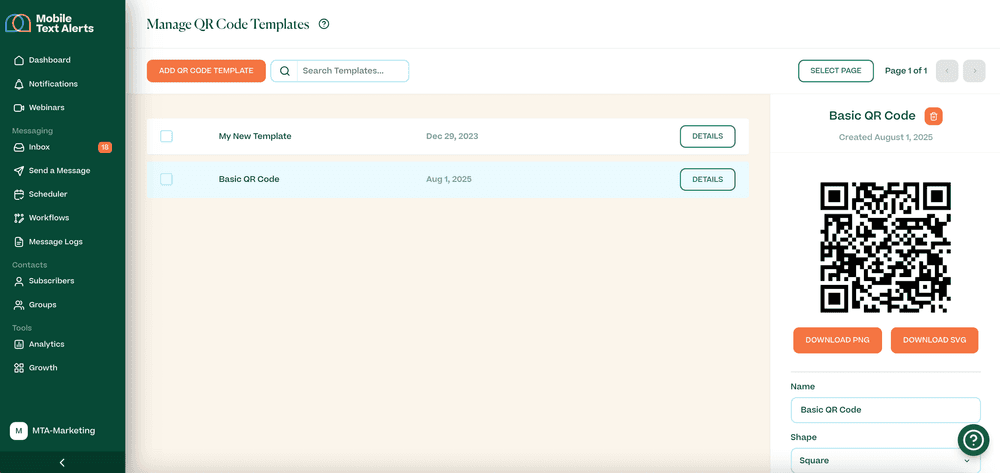Click the My New Template row name
This screenshot has width=1000, height=473.
tap(255, 136)
